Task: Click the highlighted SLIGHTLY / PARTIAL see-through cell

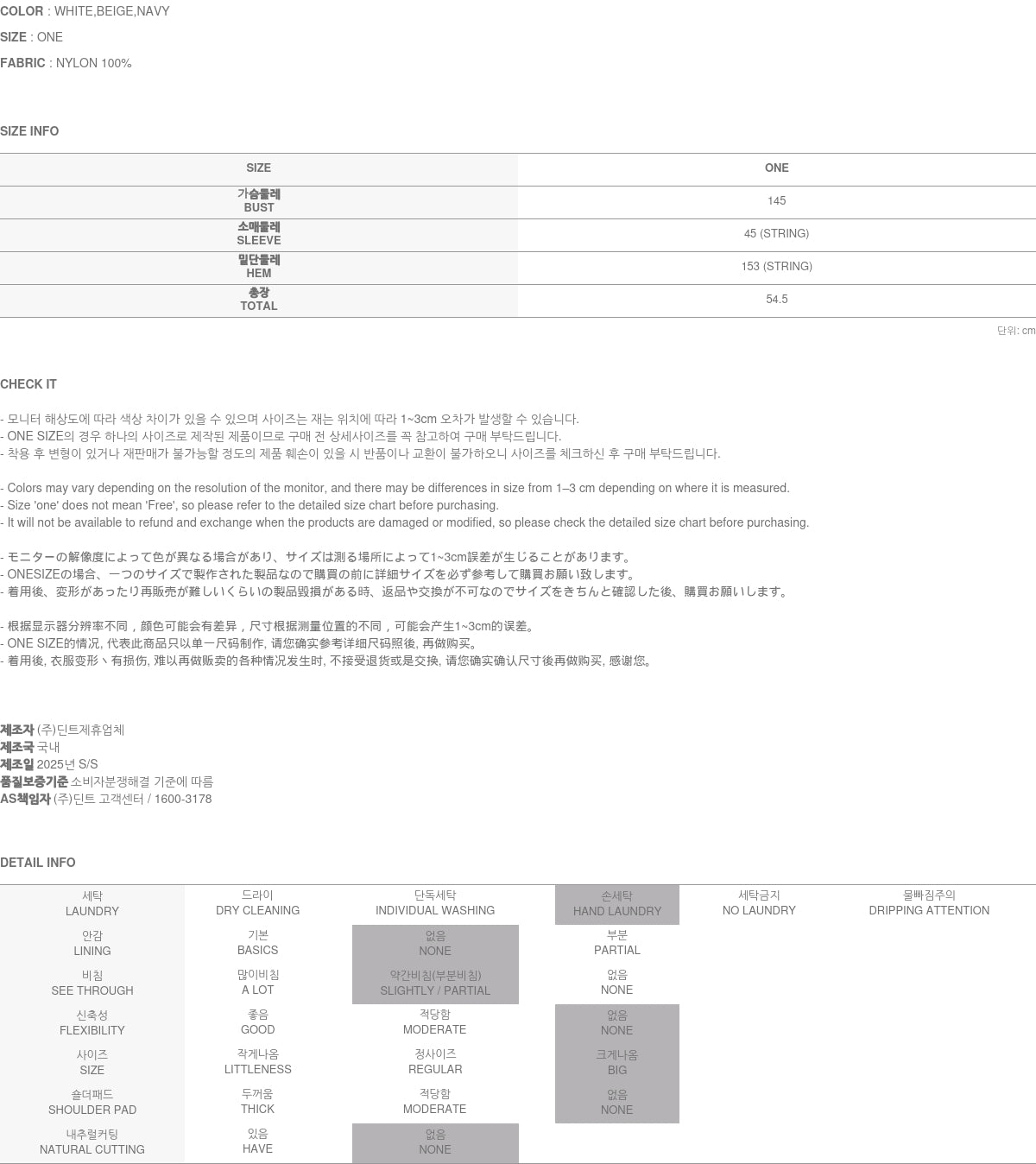Action: (x=434, y=984)
